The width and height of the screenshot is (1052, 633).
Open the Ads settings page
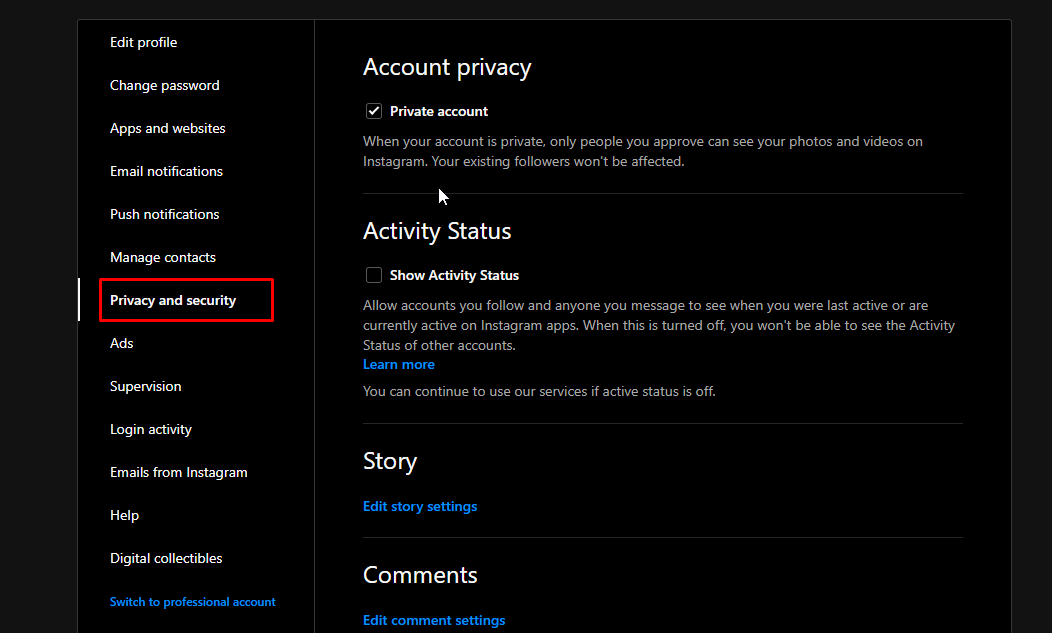121,343
